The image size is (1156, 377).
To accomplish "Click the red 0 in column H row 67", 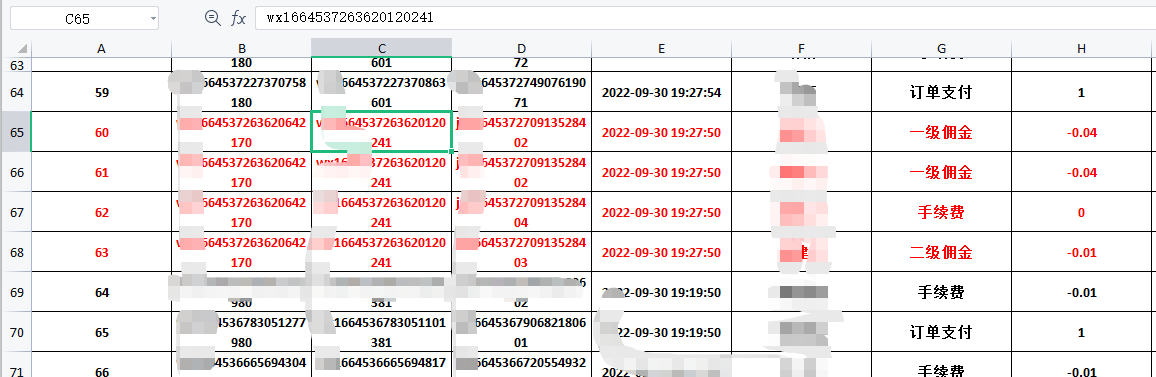I will (1082, 212).
